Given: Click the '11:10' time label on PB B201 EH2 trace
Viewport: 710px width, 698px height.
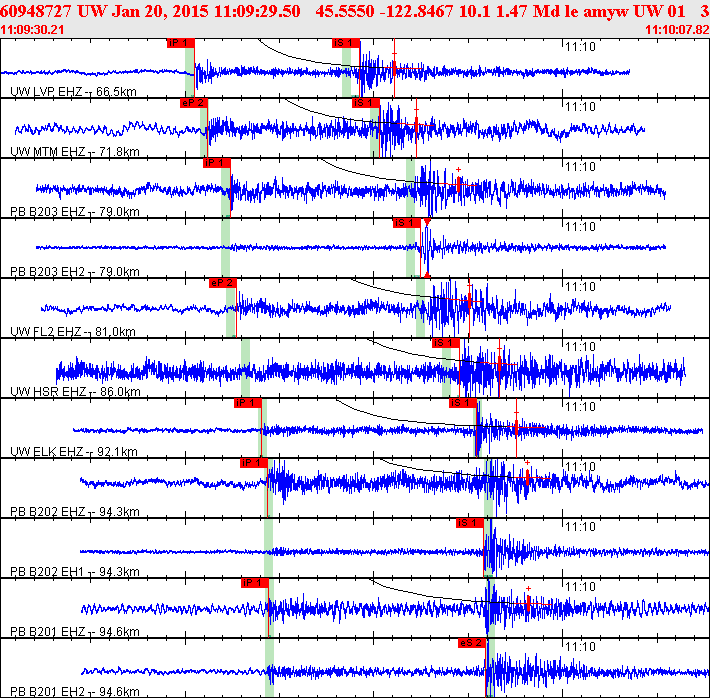Looking at the screenshot, I should 580,646.
